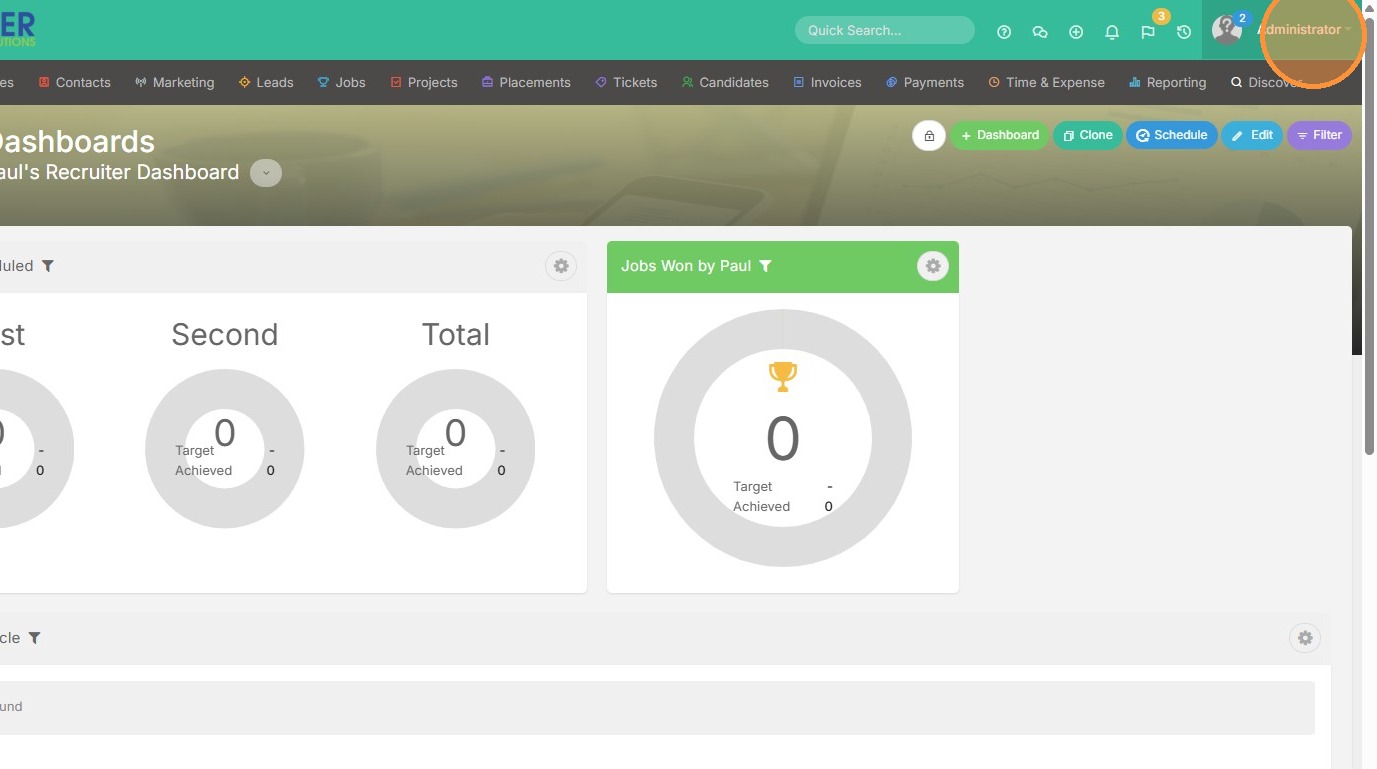Open the Administrator user menu
The height and width of the screenshot is (769, 1377).
tap(1304, 30)
